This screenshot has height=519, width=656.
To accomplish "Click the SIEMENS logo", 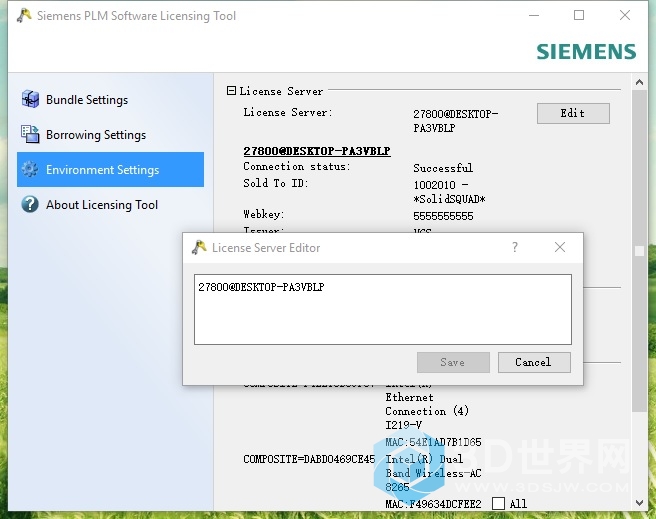I will pos(586,52).
